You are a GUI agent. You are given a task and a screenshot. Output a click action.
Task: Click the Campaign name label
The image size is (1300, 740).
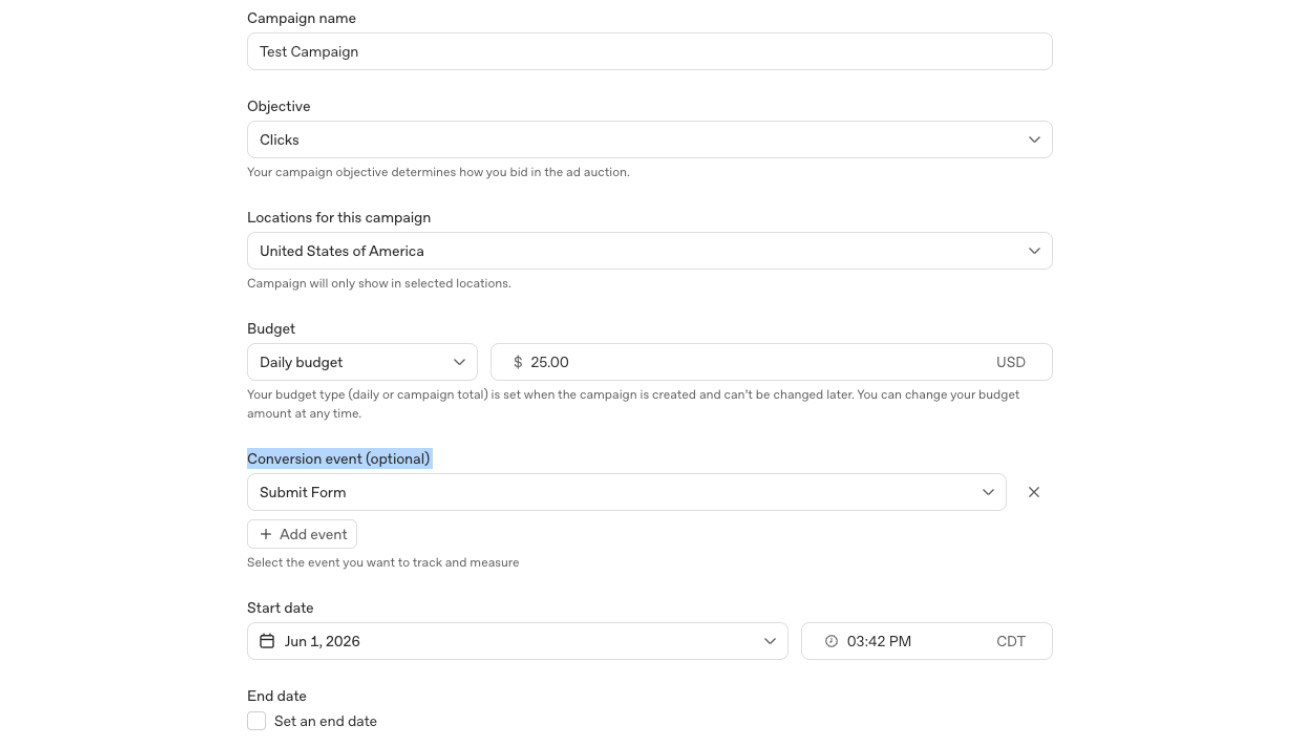(x=301, y=18)
